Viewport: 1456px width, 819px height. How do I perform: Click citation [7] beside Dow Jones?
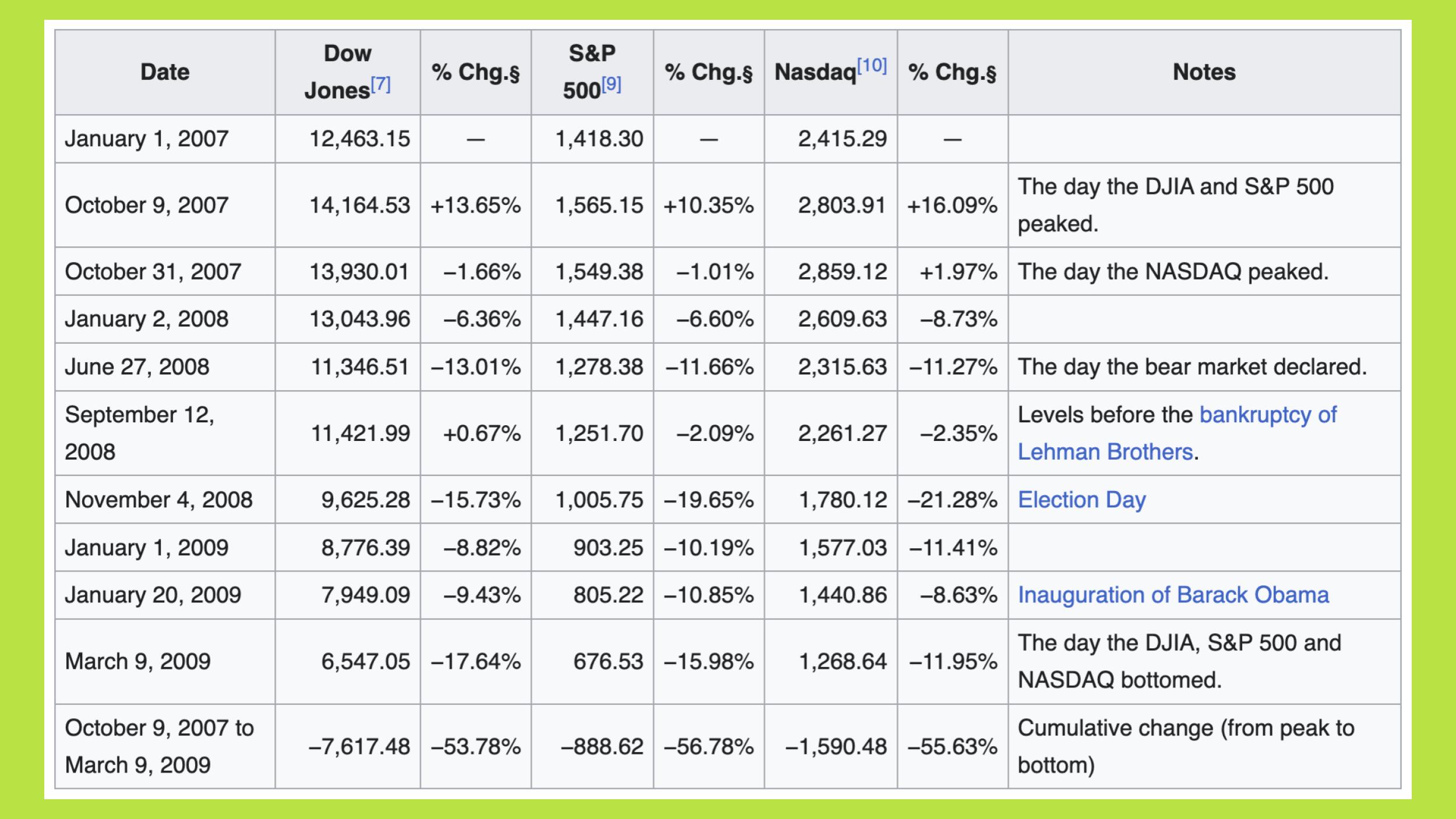click(381, 85)
